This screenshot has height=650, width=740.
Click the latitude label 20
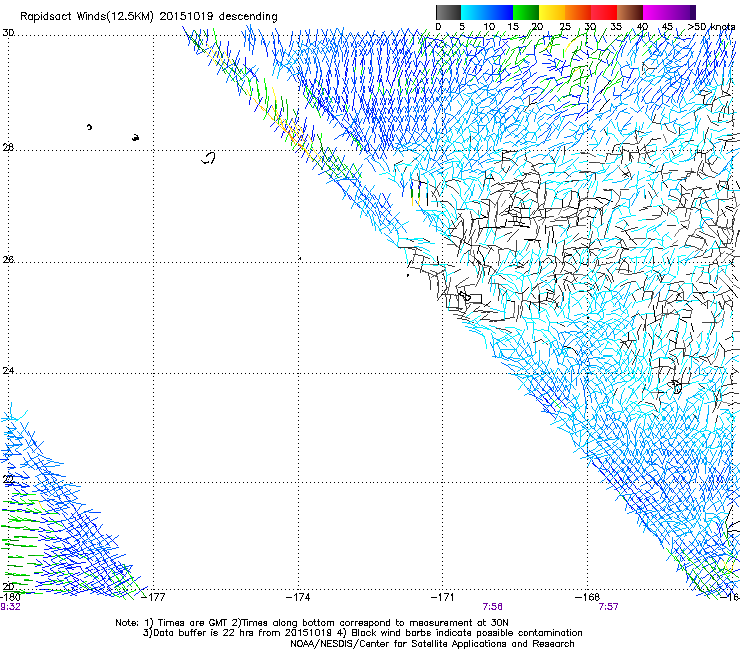(8, 586)
